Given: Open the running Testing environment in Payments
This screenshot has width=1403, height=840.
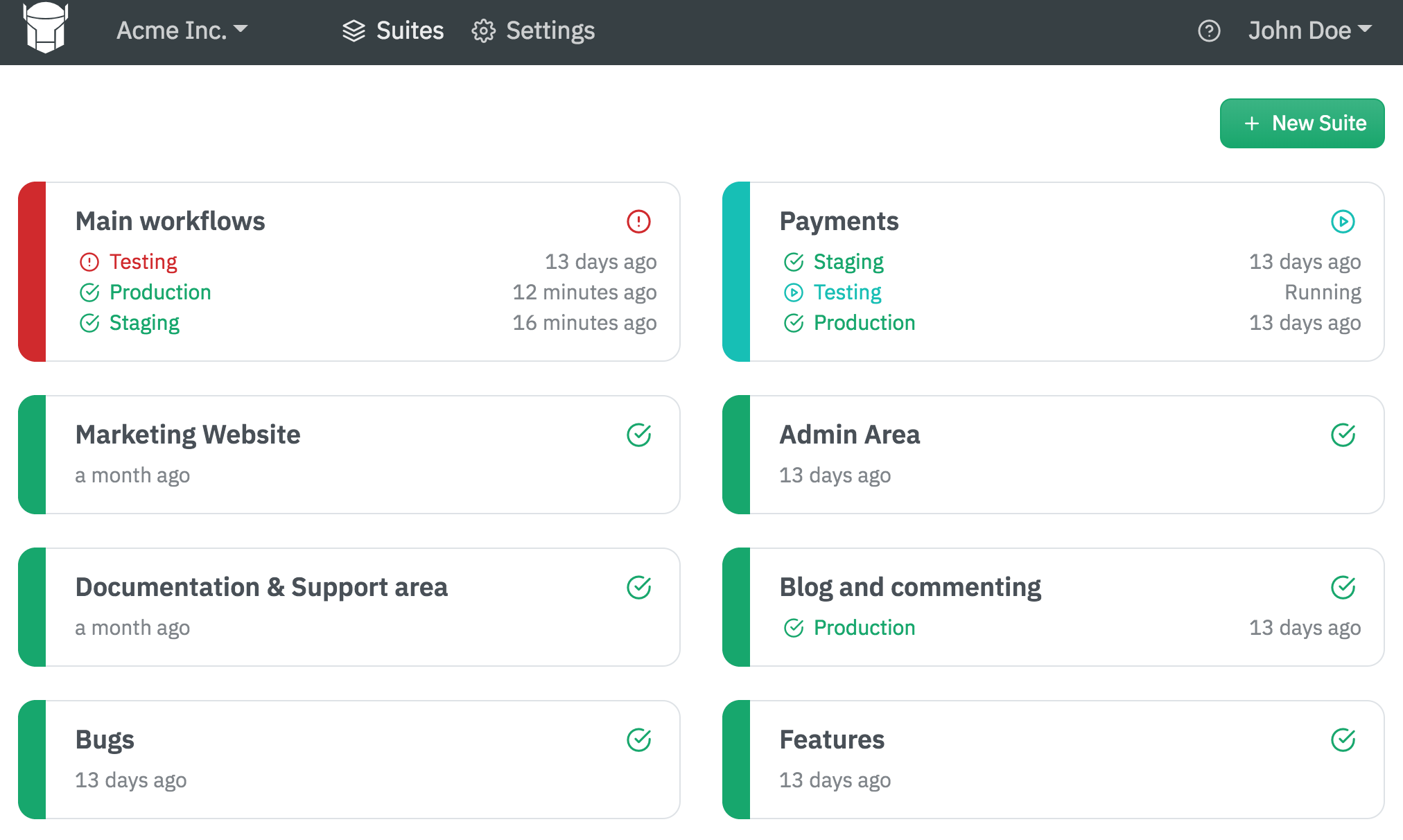Looking at the screenshot, I should pyautogui.click(x=847, y=292).
